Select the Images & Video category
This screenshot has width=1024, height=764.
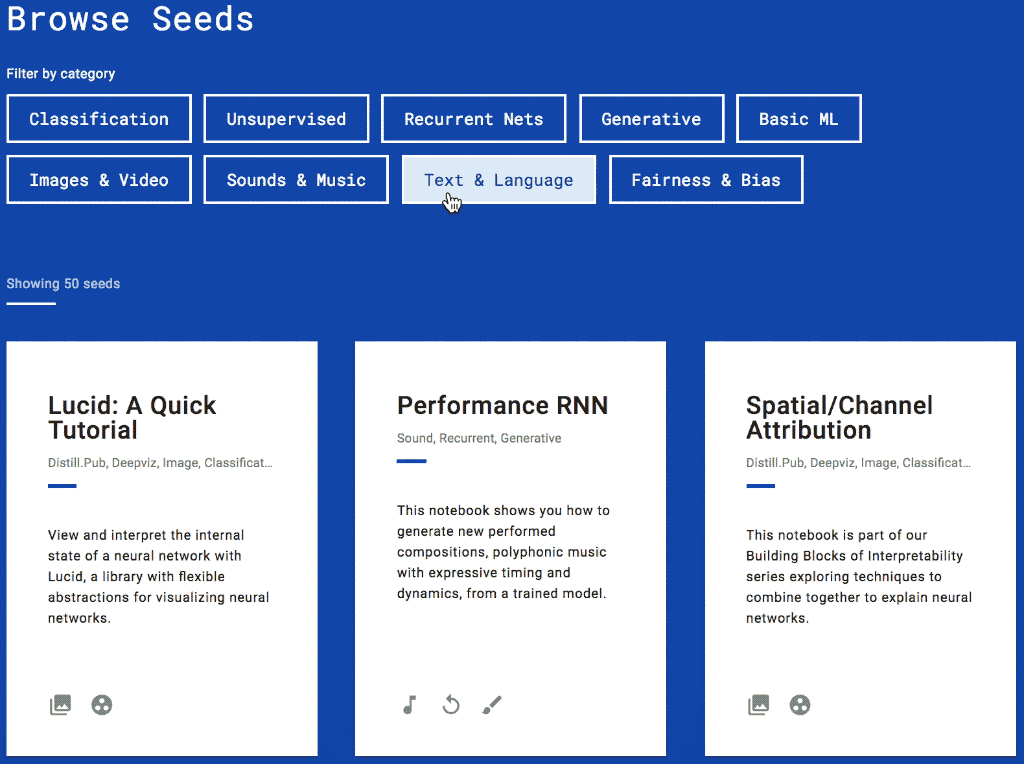click(x=98, y=179)
